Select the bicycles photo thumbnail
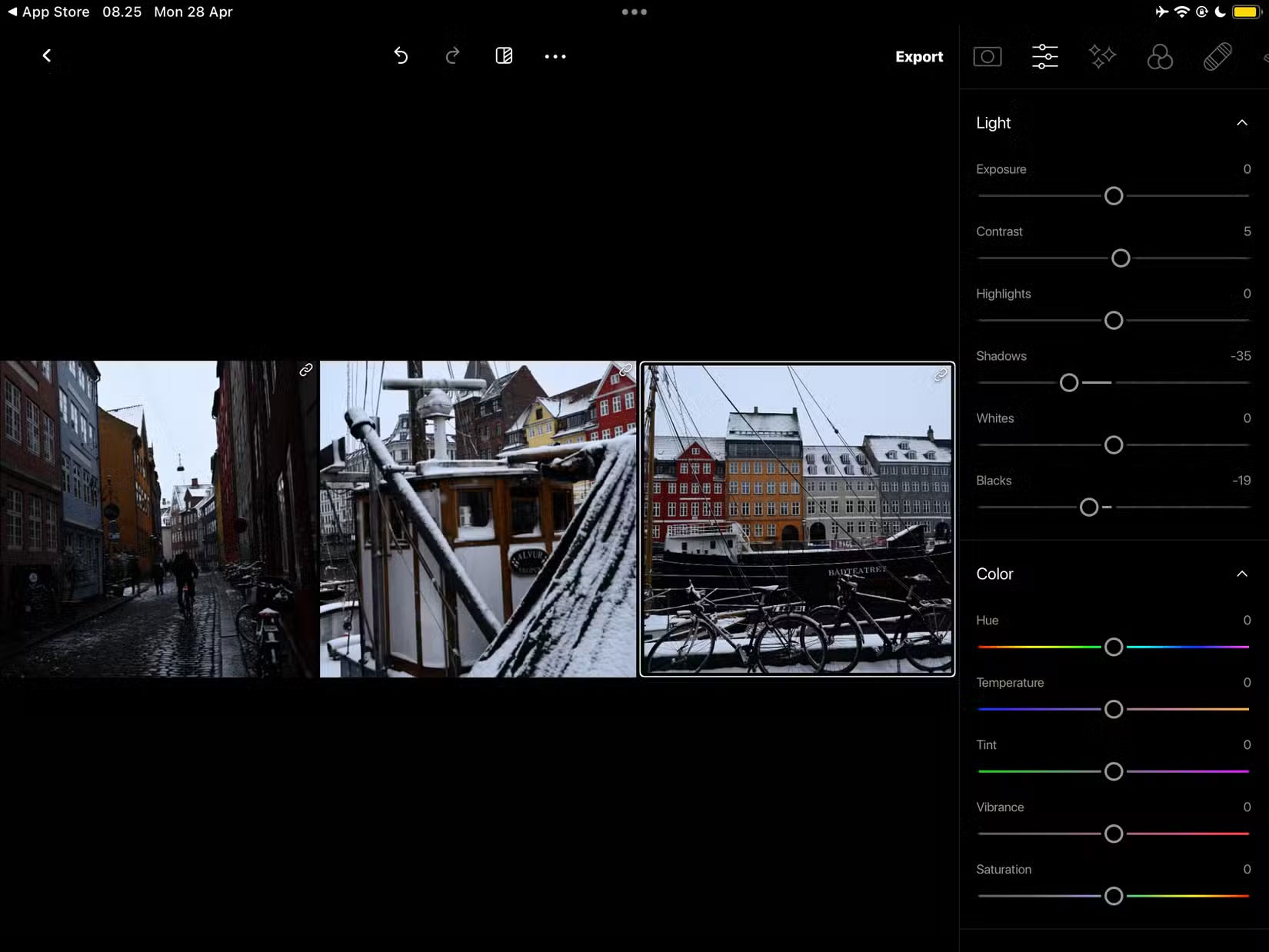The width and height of the screenshot is (1269, 952). point(797,519)
